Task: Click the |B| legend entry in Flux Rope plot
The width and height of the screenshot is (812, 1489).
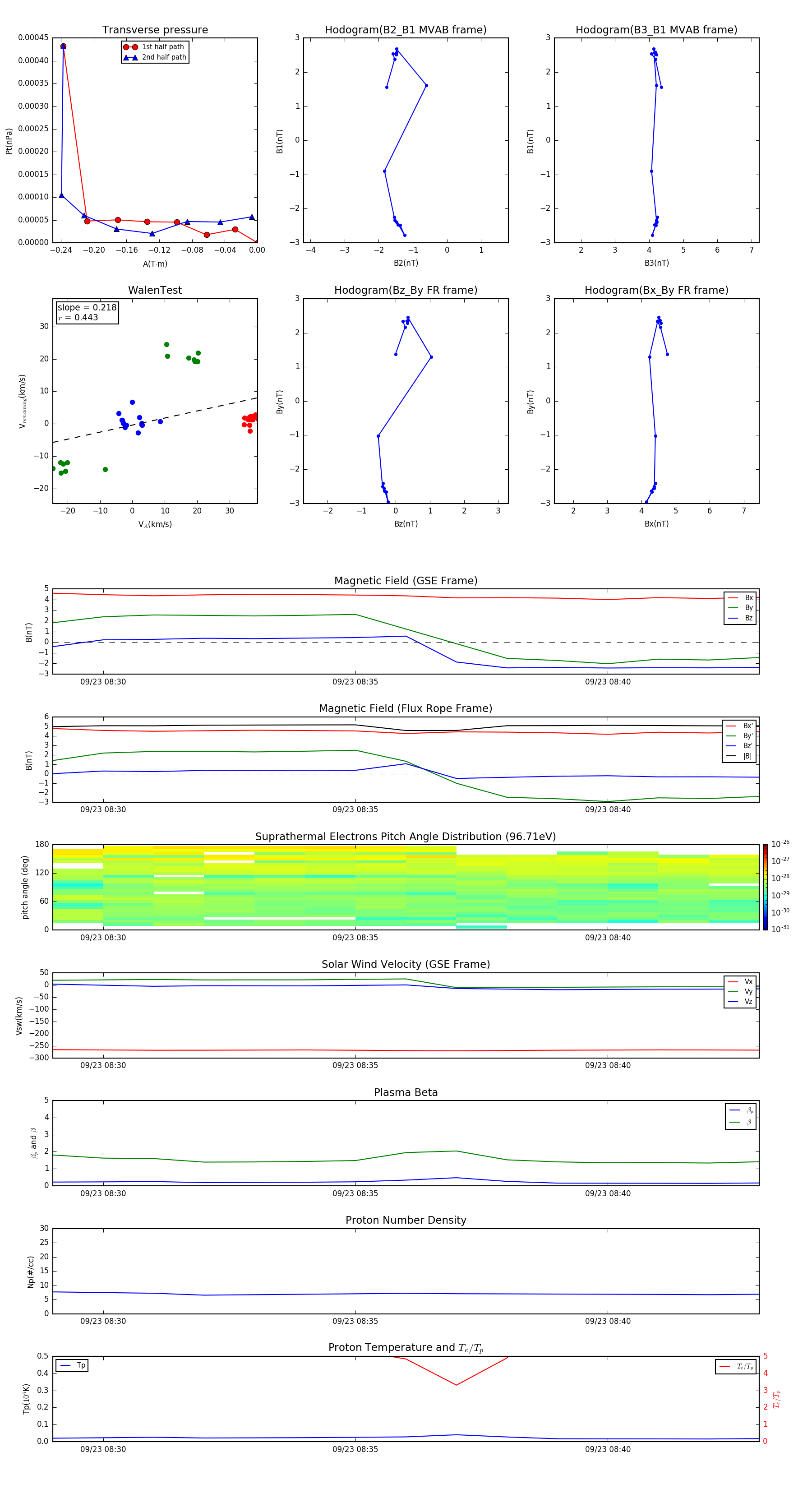Action: 739,756
